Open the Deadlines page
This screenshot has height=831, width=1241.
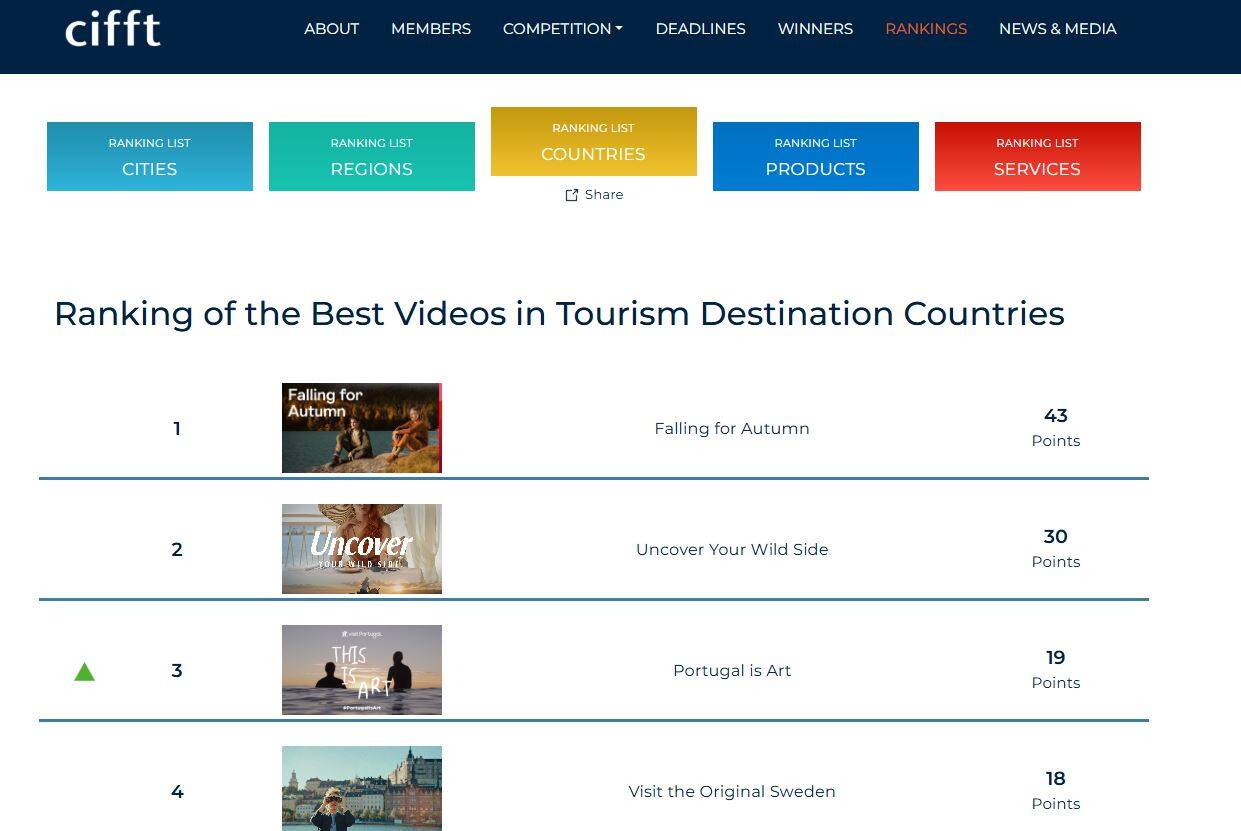(700, 29)
